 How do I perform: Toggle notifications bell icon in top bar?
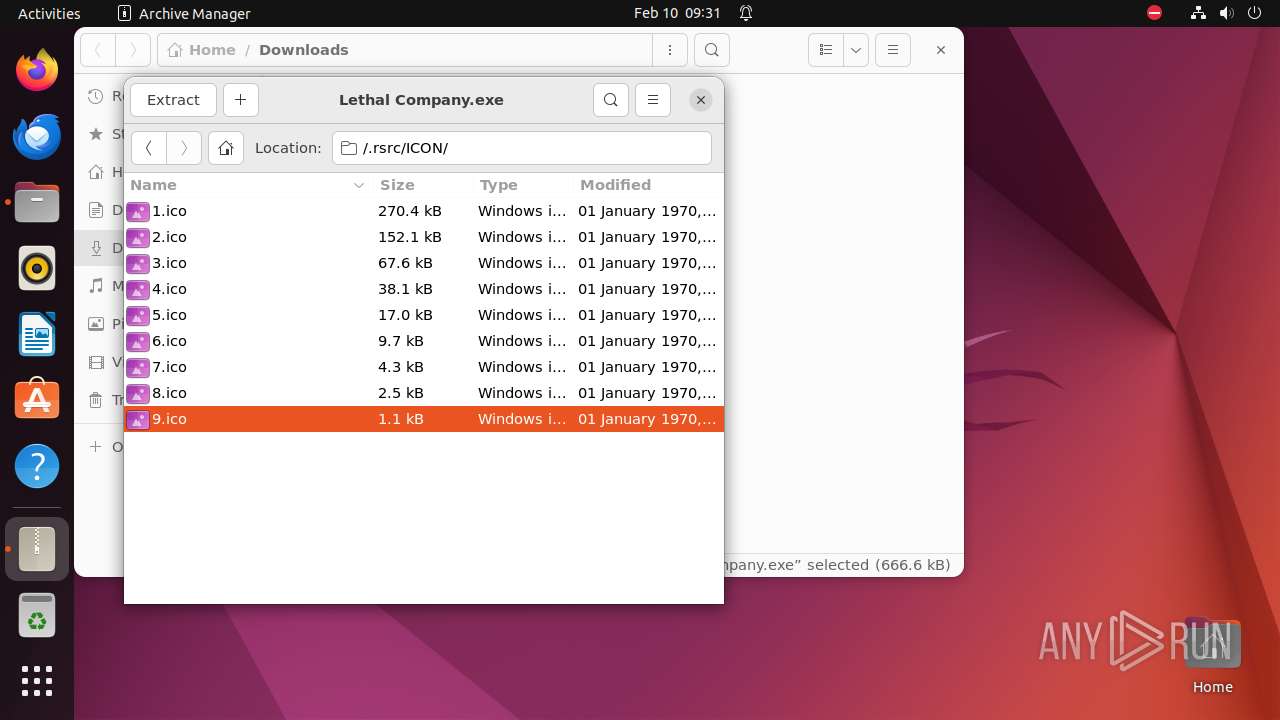tap(746, 13)
